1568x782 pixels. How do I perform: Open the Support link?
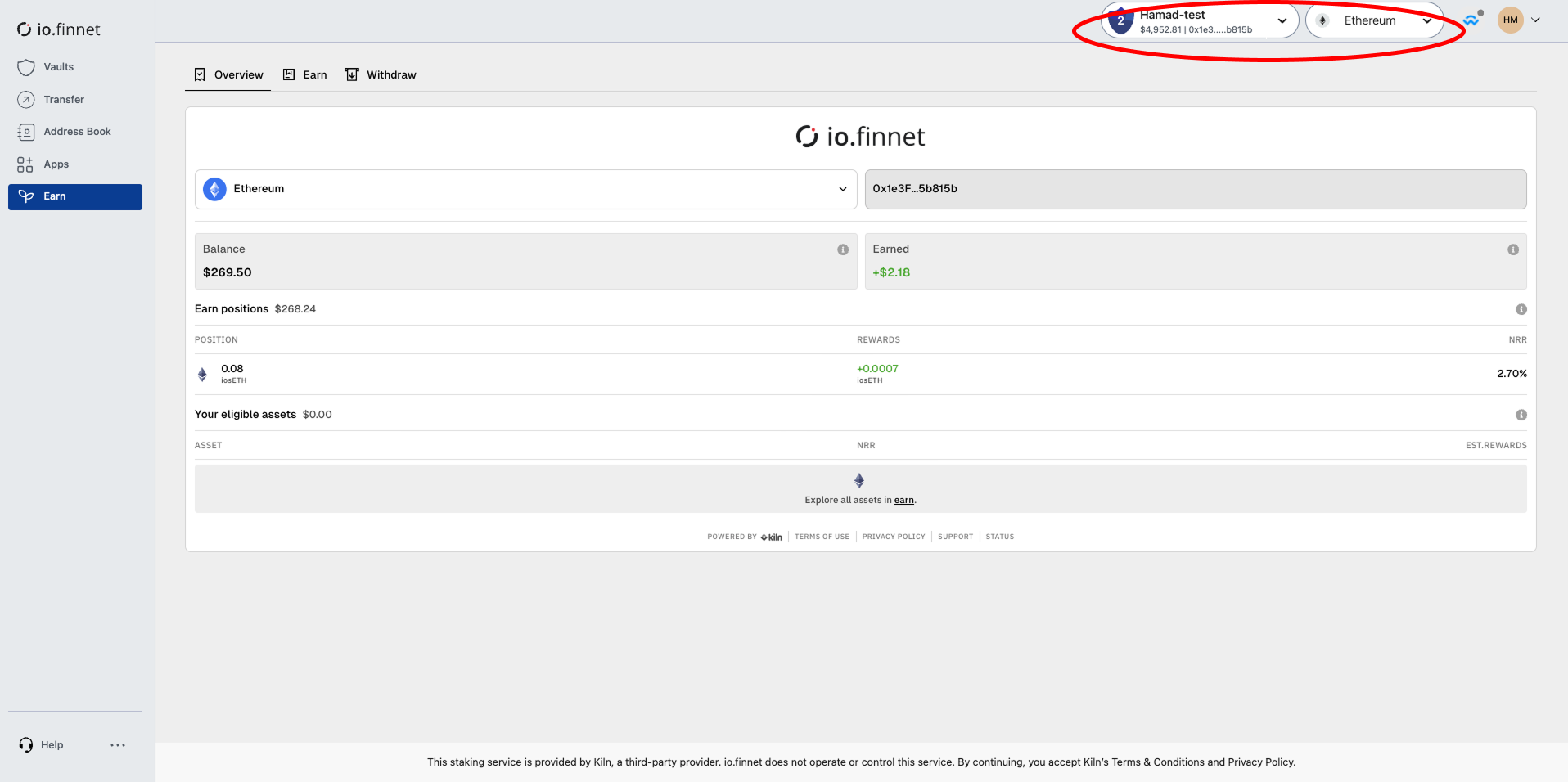click(x=955, y=537)
